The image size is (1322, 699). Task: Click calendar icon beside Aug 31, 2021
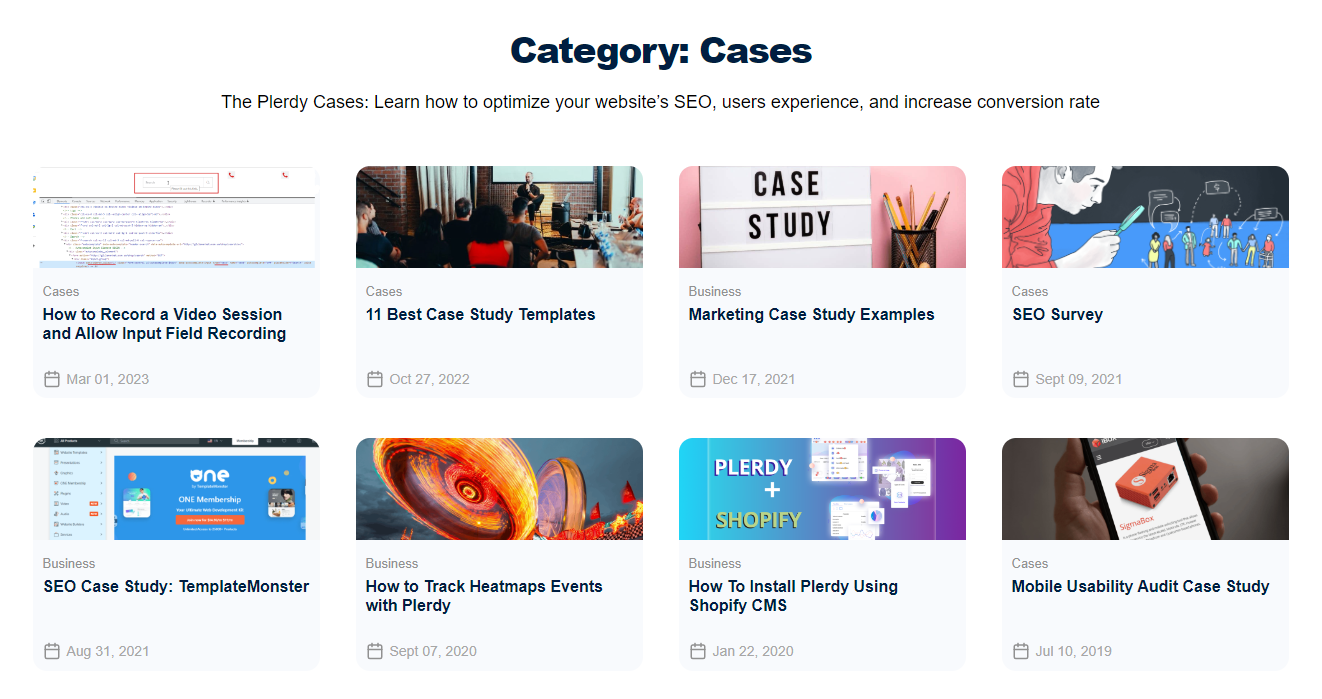click(52, 651)
